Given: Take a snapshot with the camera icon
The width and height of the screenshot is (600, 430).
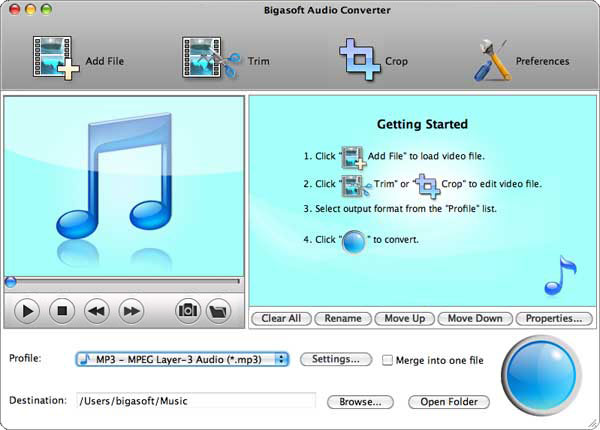Looking at the screenshot, I should coord(188,311).
